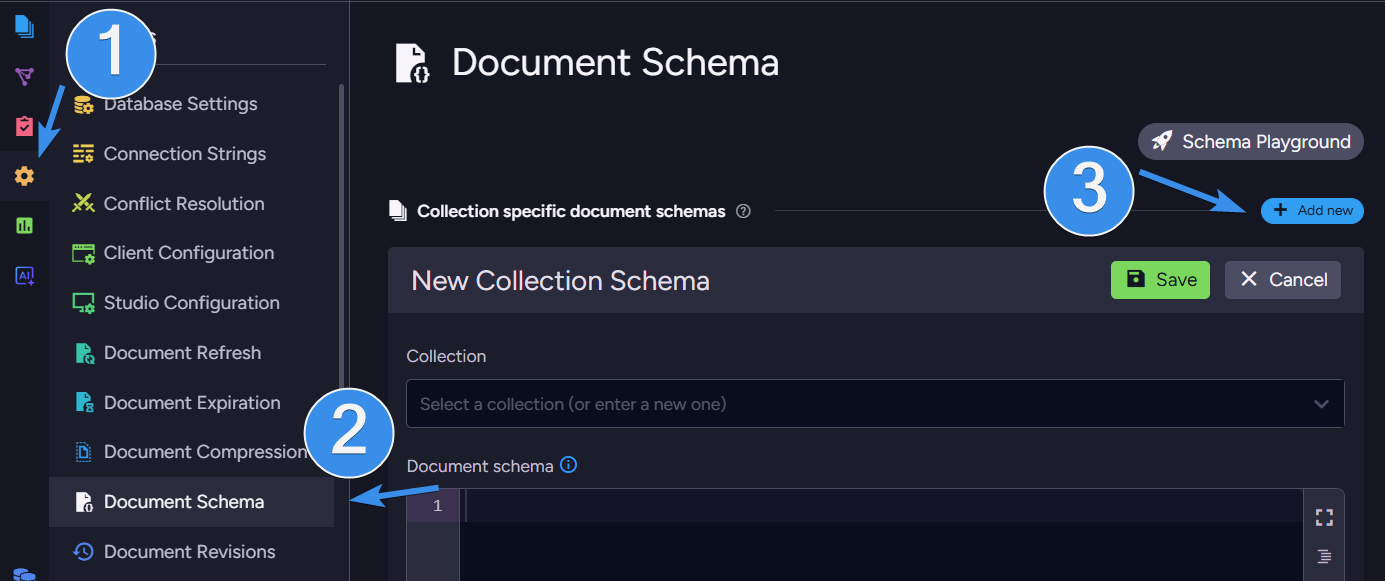The image size is (1385, 581).
Task: Select the Settings gear icon in rail
Action: point(24,176)
